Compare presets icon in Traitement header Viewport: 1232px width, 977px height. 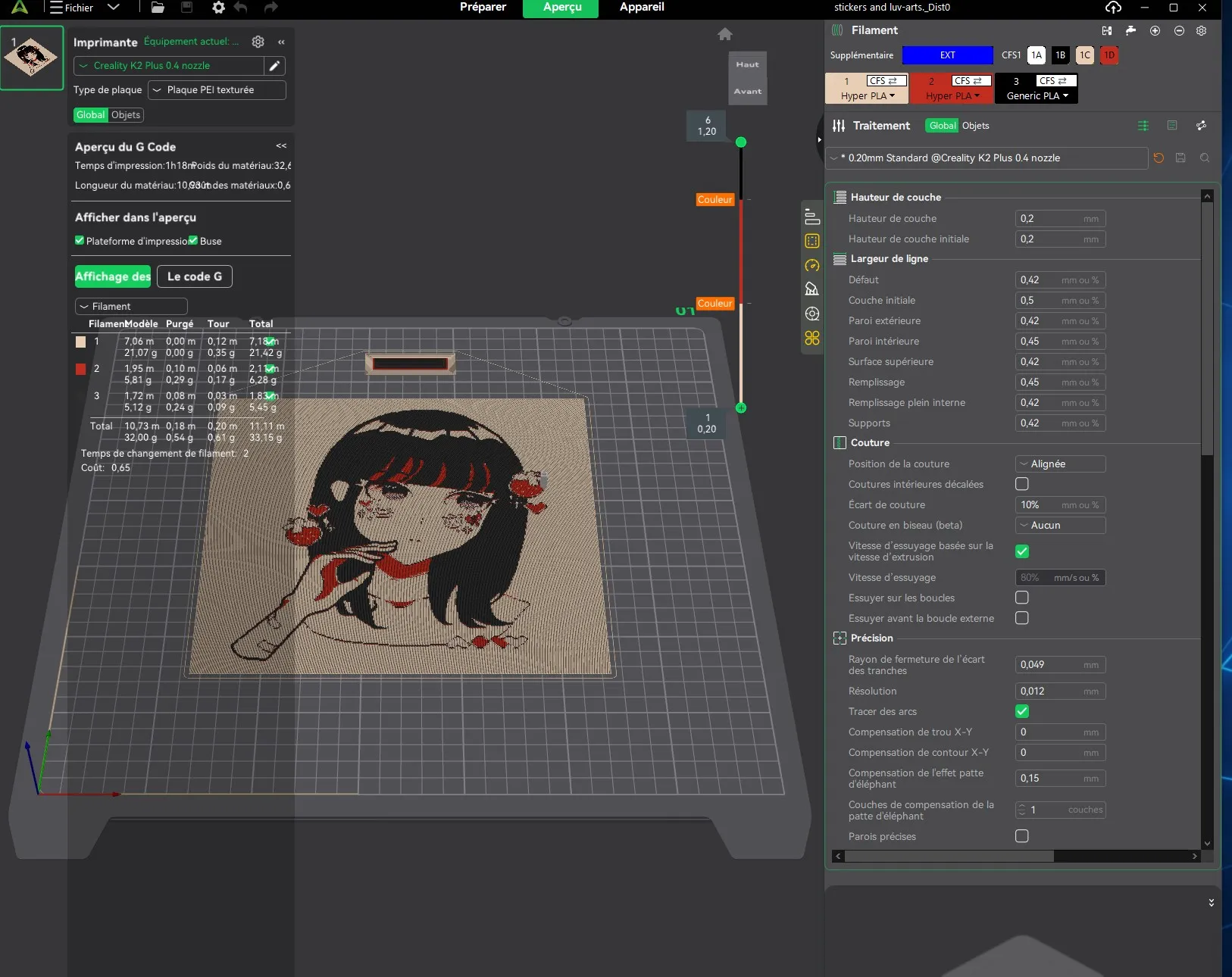pyautogui.click(x=1201, y=126)
